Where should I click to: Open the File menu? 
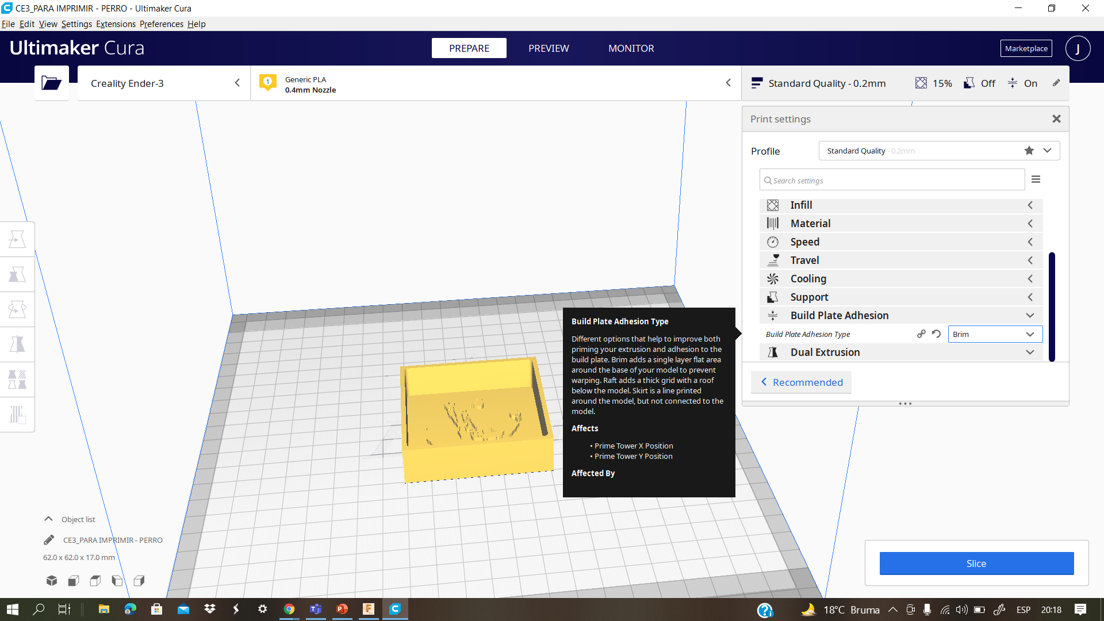8,24
